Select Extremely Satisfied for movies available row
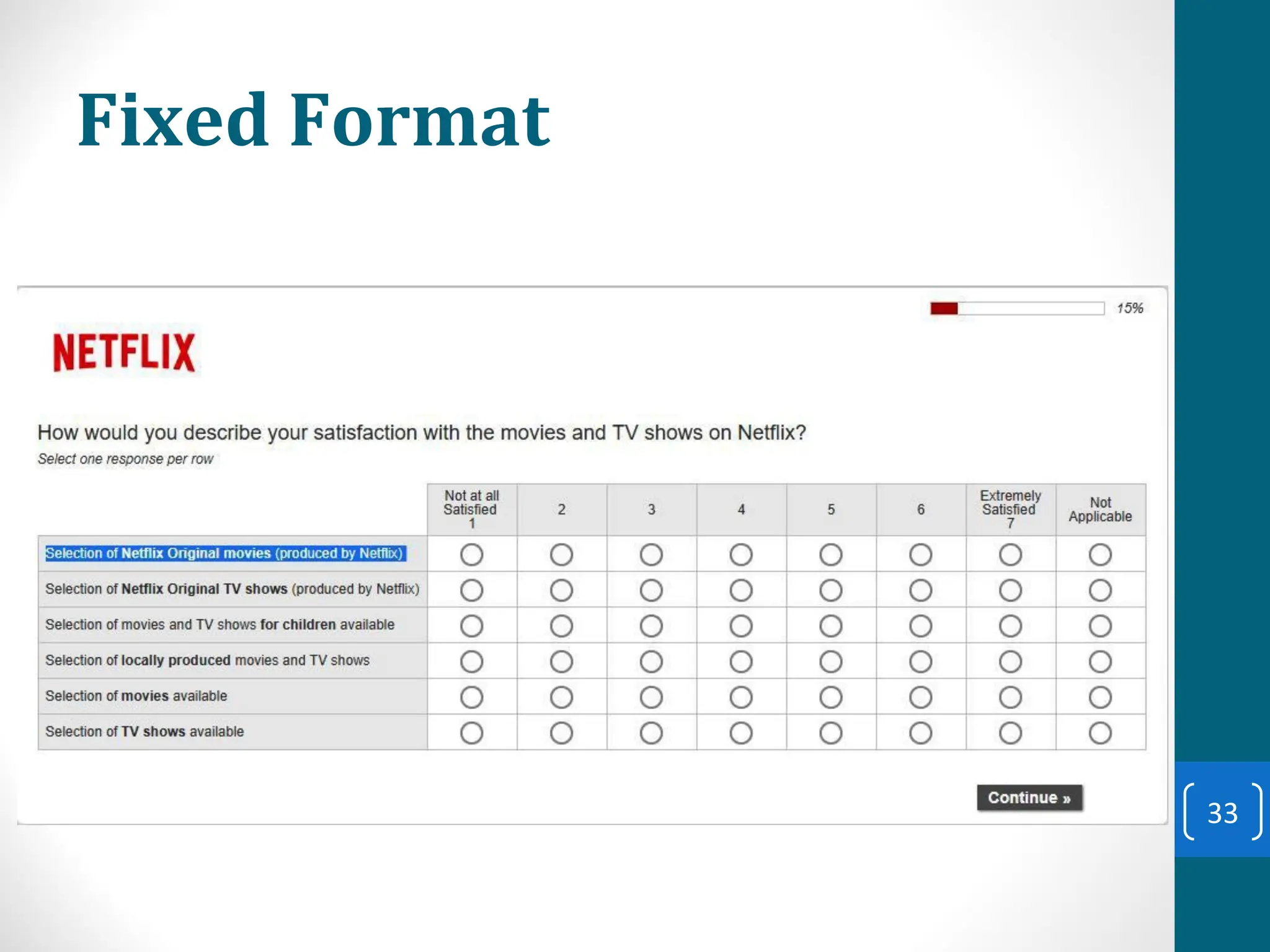The width and height of the screenshot is (1270, 952). click(1010, 697)
